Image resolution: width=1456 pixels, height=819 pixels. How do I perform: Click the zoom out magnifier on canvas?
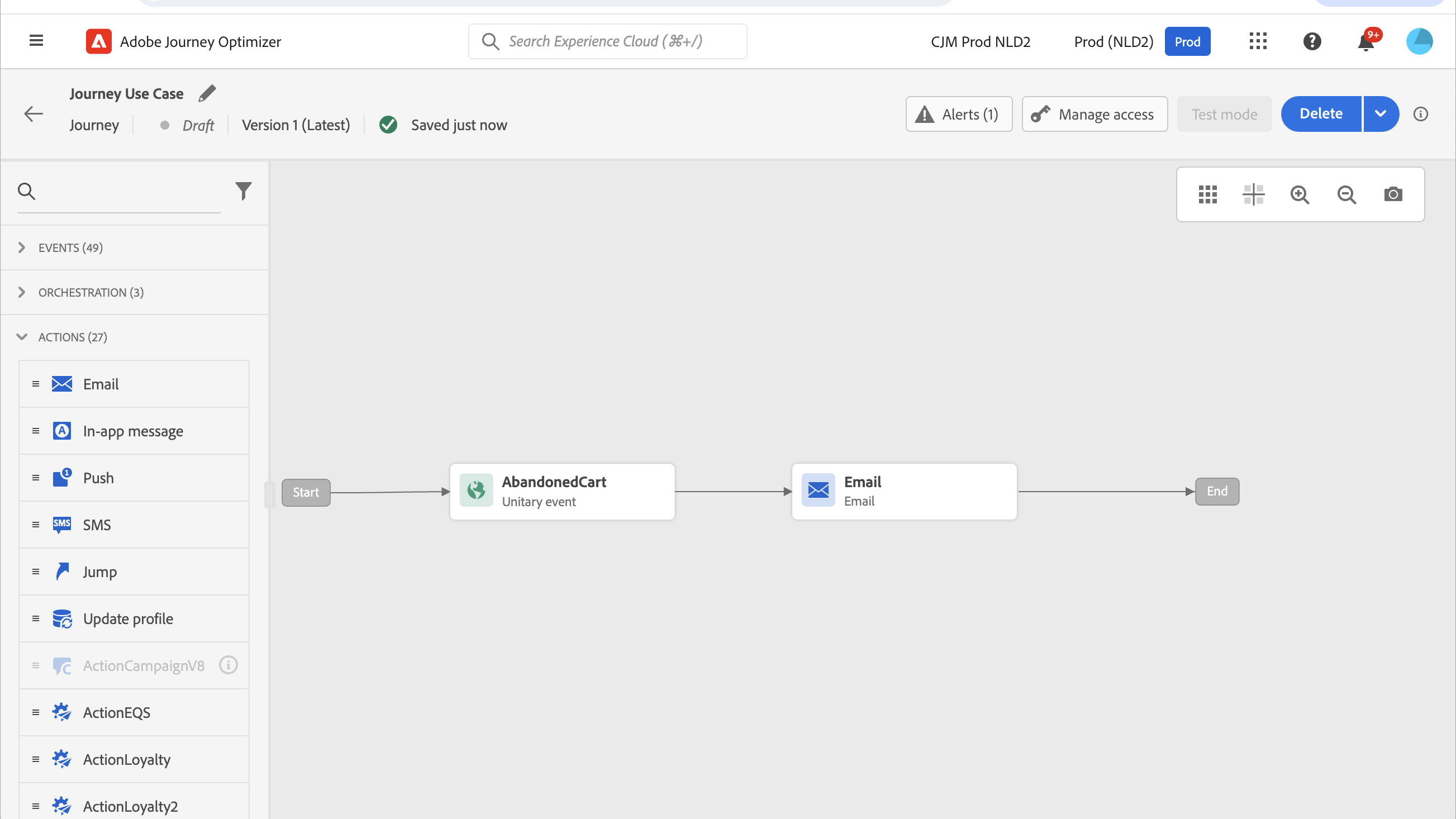click(1346, 194)
